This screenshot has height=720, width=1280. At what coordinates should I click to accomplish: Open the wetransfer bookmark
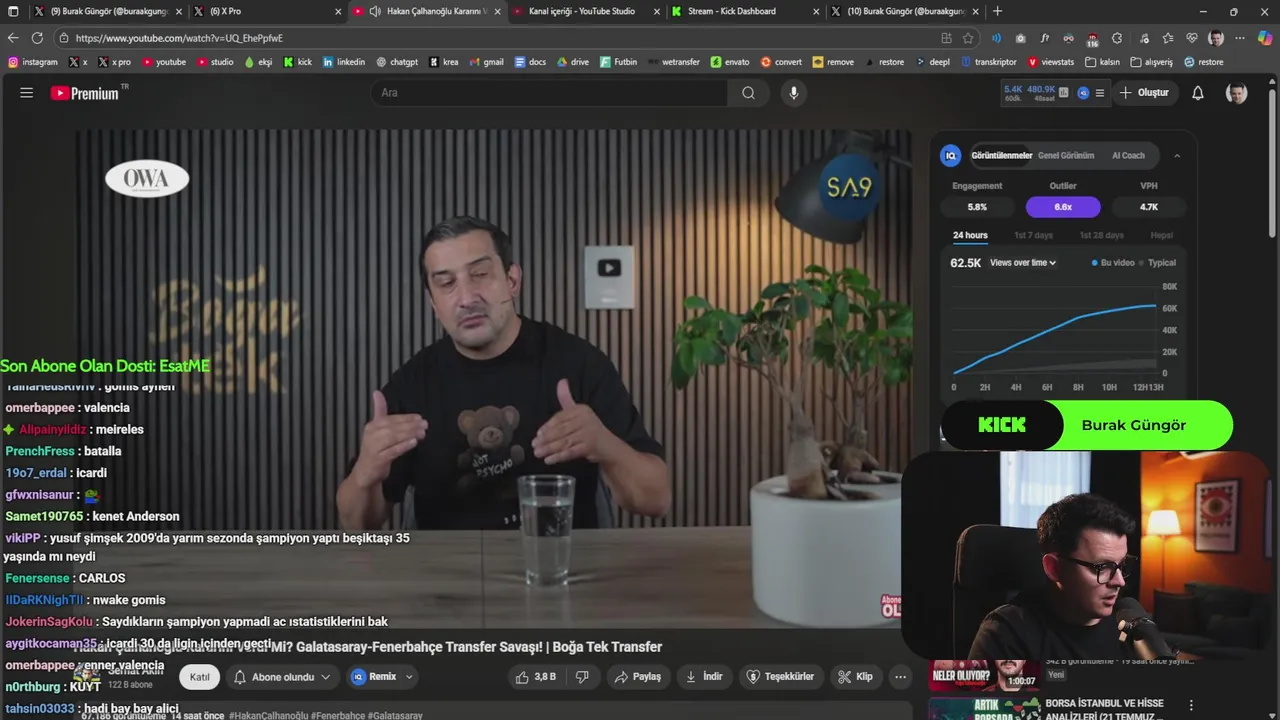pos(673,62)
